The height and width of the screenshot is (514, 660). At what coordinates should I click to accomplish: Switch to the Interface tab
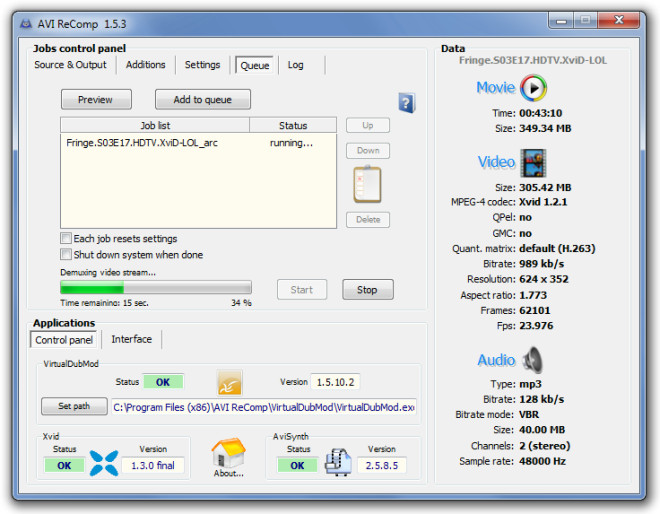pyautogui.click(x=131, y=339)
